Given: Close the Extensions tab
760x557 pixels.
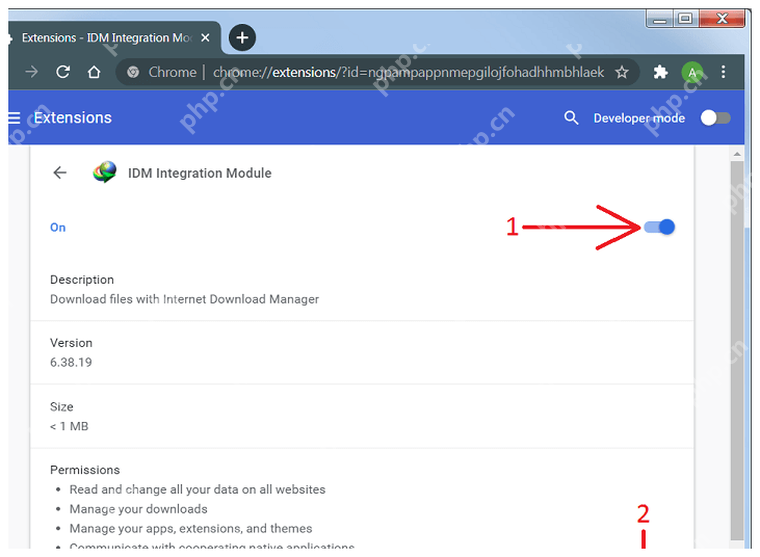Looking at the screenshot, I should pos(206,37).
